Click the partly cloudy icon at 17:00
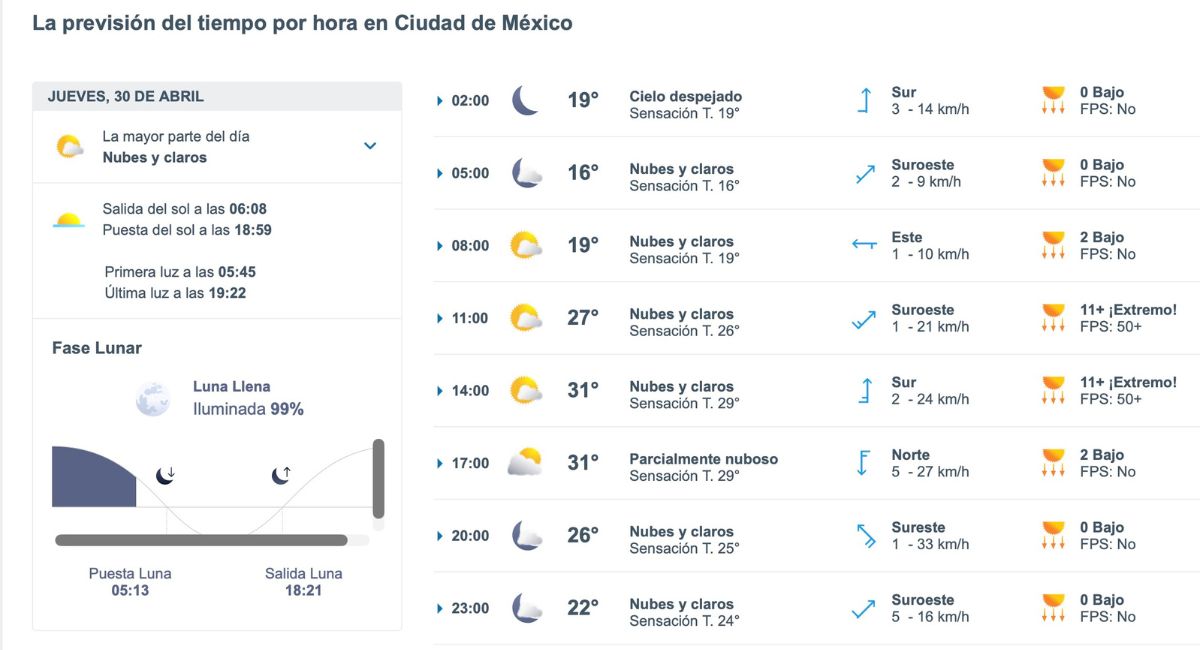Viewport: 1200px width, 650px height. 527,462
